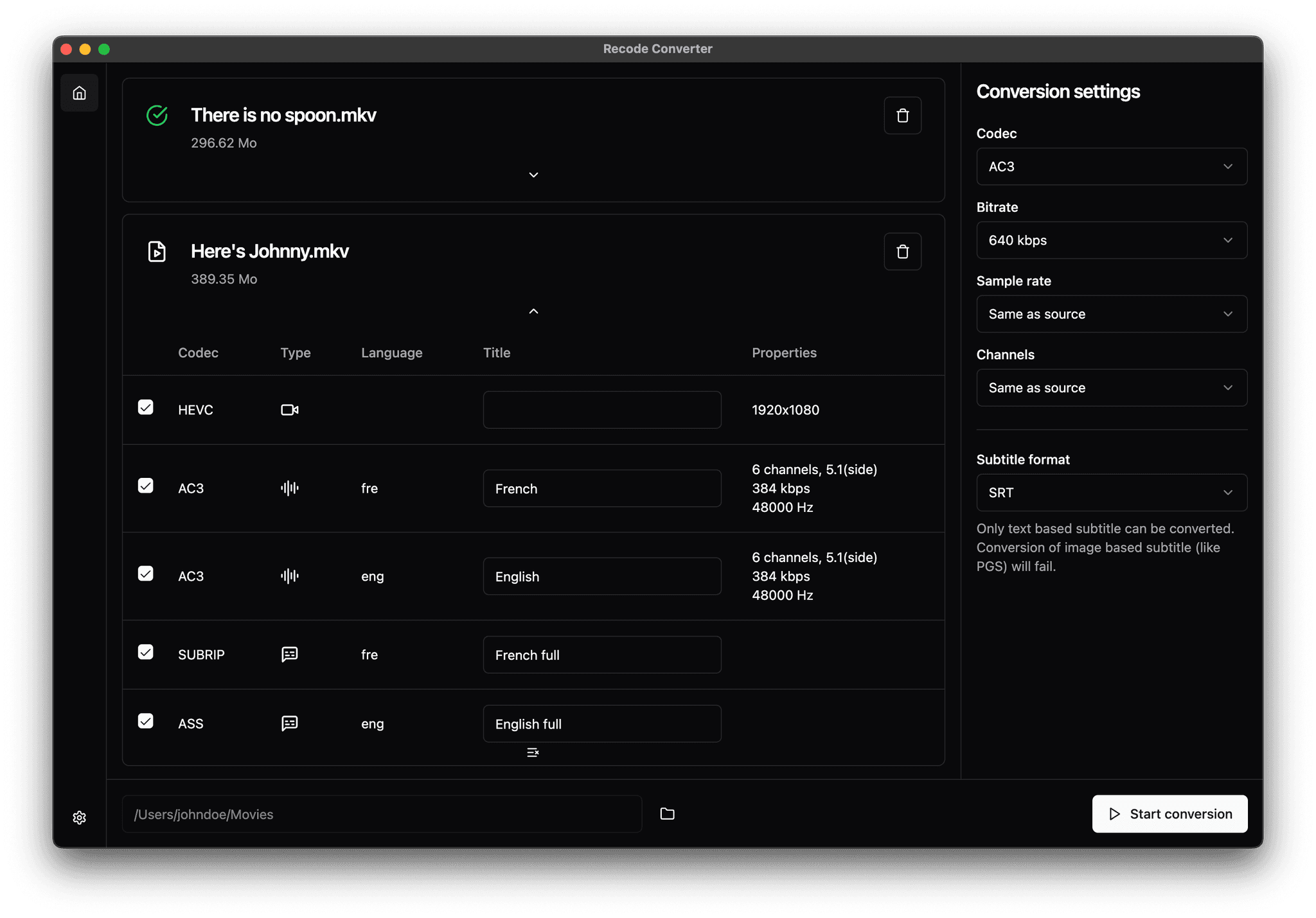Screen dimensions: 1316x918
Task: Select the Home icon in the sidebar
Action: [x=80, y=93]
